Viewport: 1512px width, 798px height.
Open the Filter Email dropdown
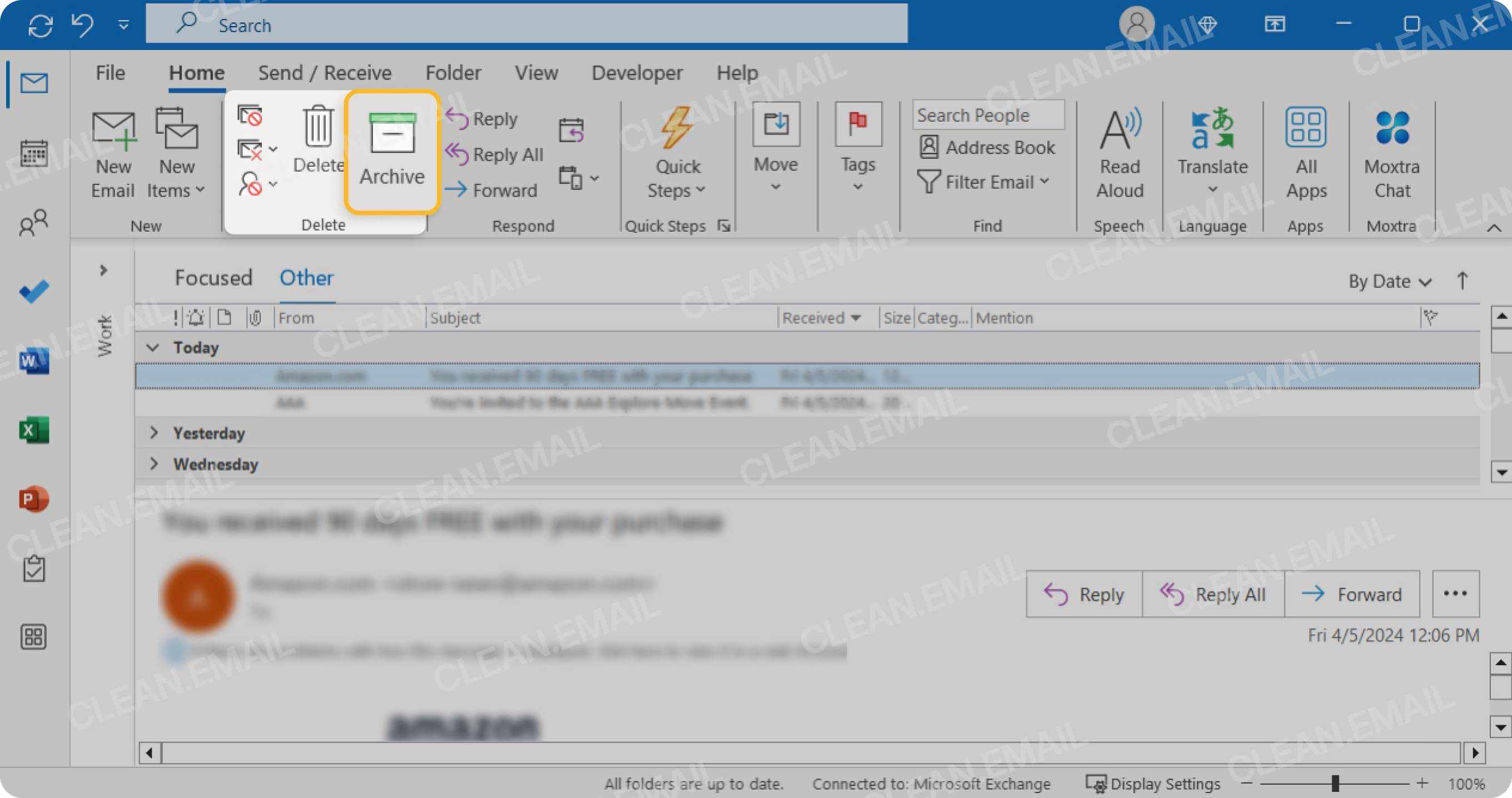point(985,182)
